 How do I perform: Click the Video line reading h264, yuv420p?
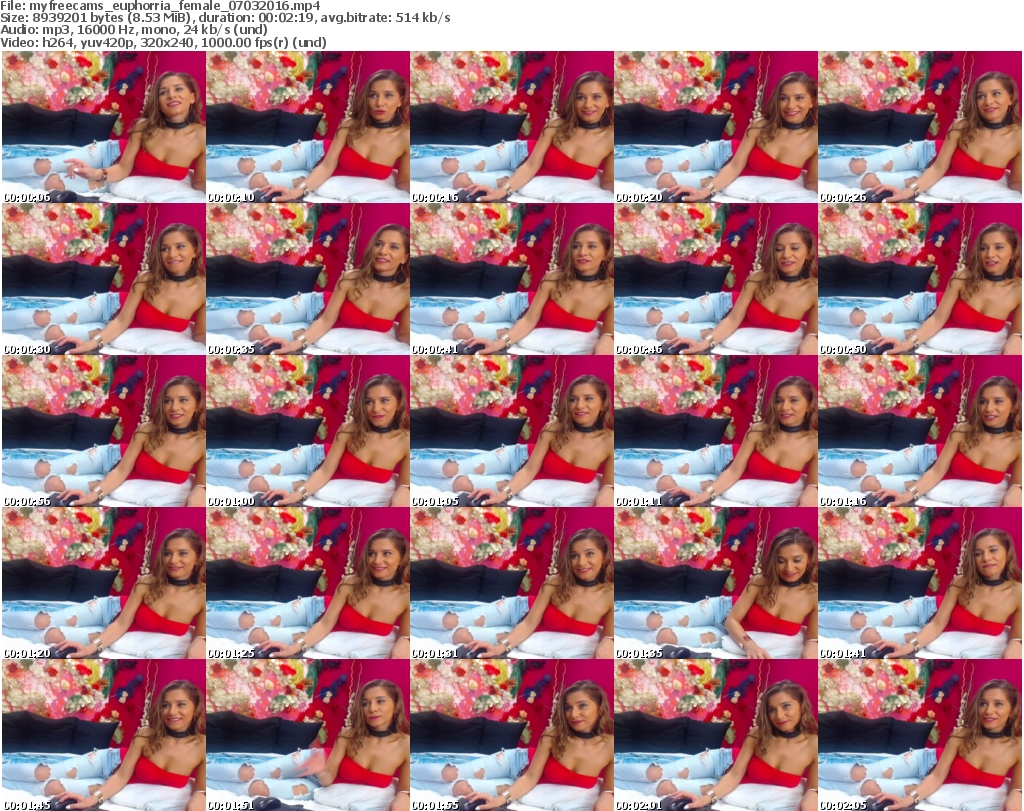163,42
